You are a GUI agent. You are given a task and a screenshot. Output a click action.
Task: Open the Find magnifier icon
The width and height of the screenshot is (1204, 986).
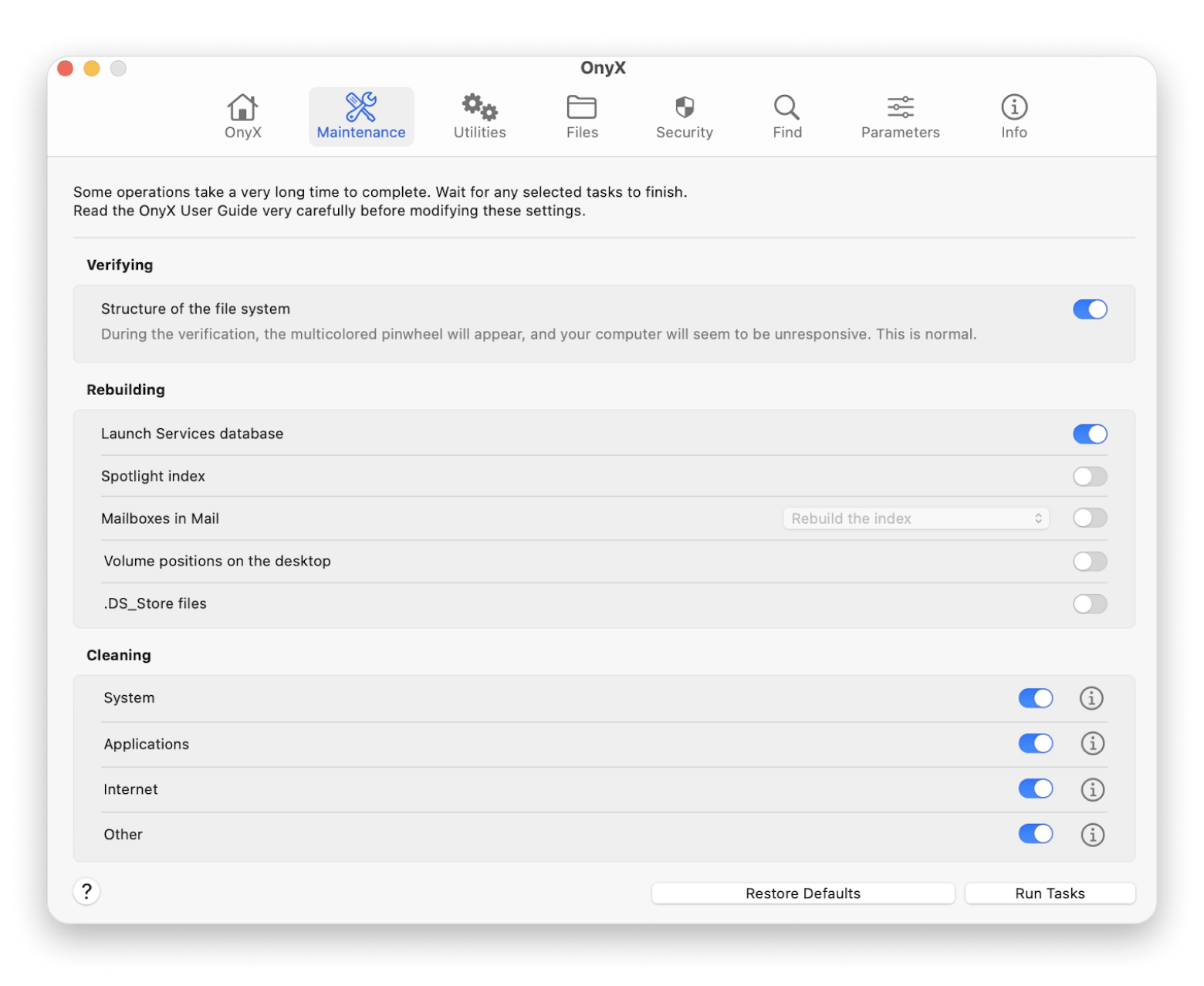click(786, 107)
